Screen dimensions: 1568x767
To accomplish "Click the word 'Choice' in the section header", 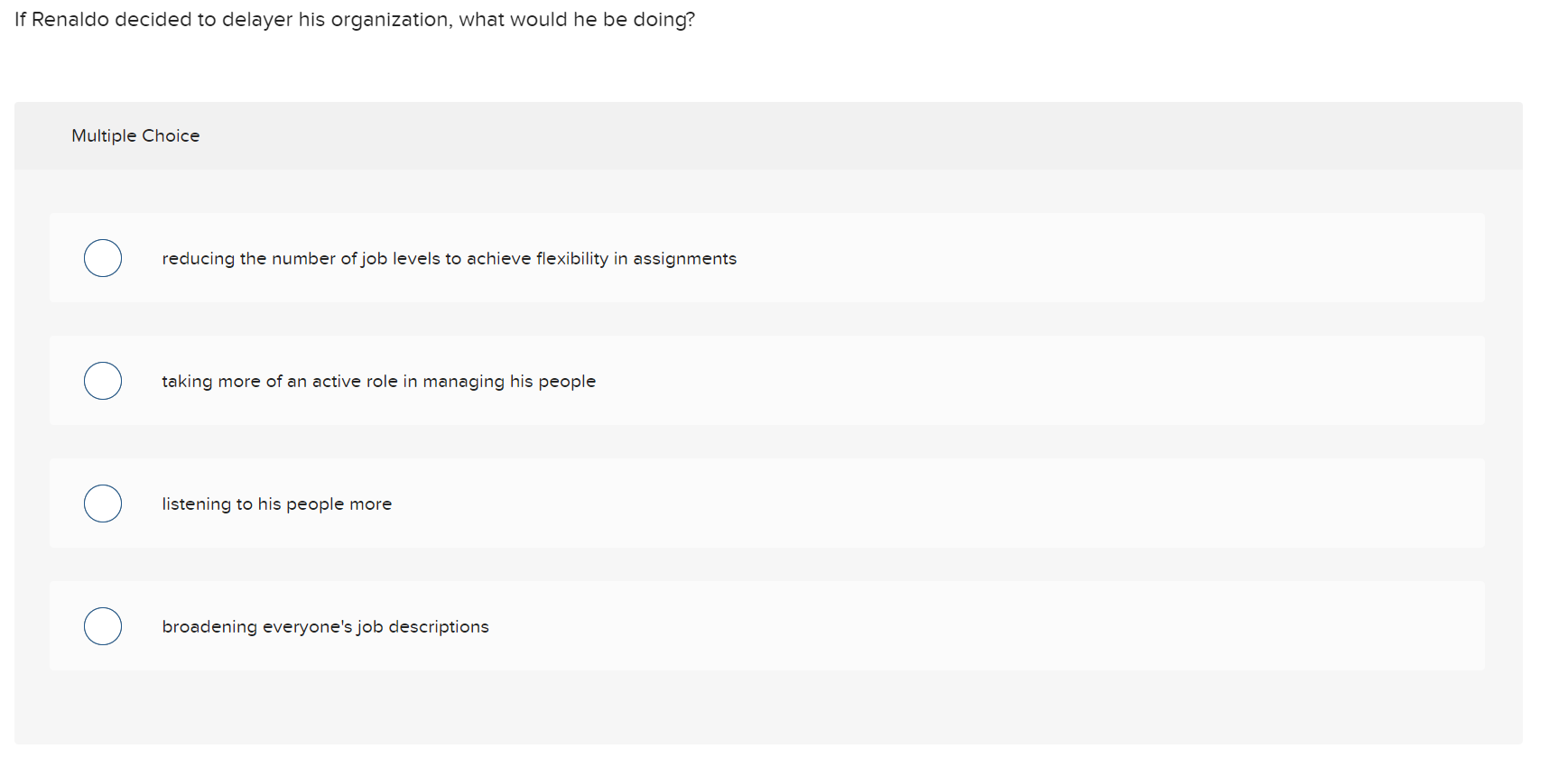I will coord(171,136).
